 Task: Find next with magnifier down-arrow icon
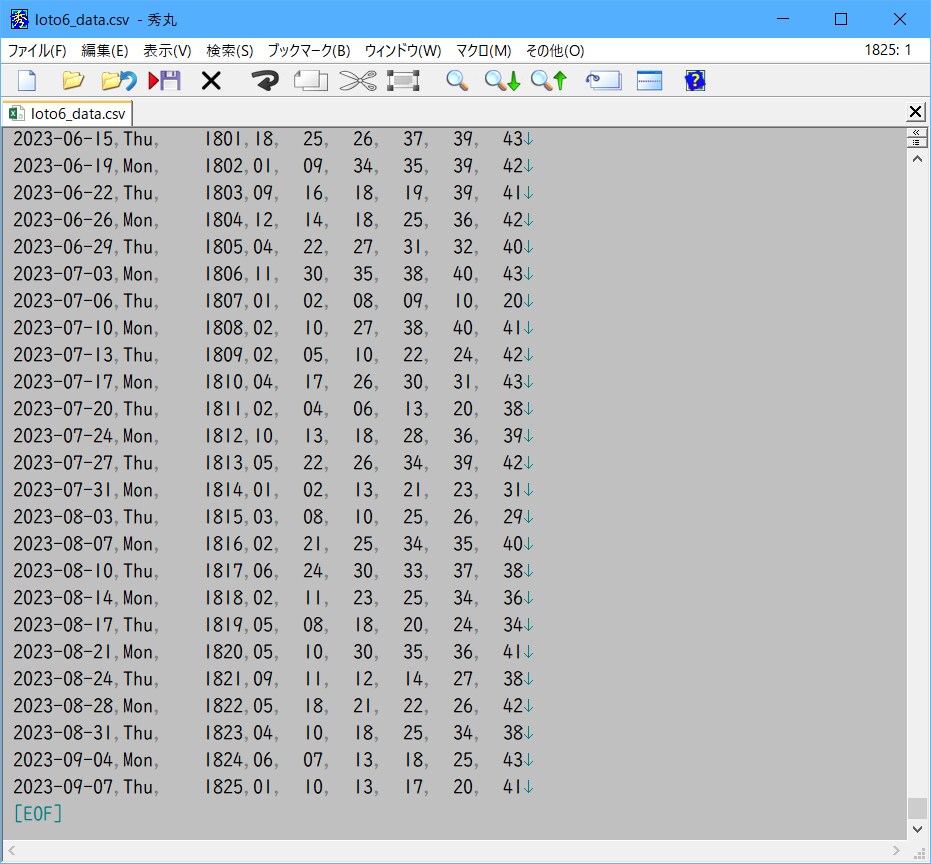click(x=502, y=80)
